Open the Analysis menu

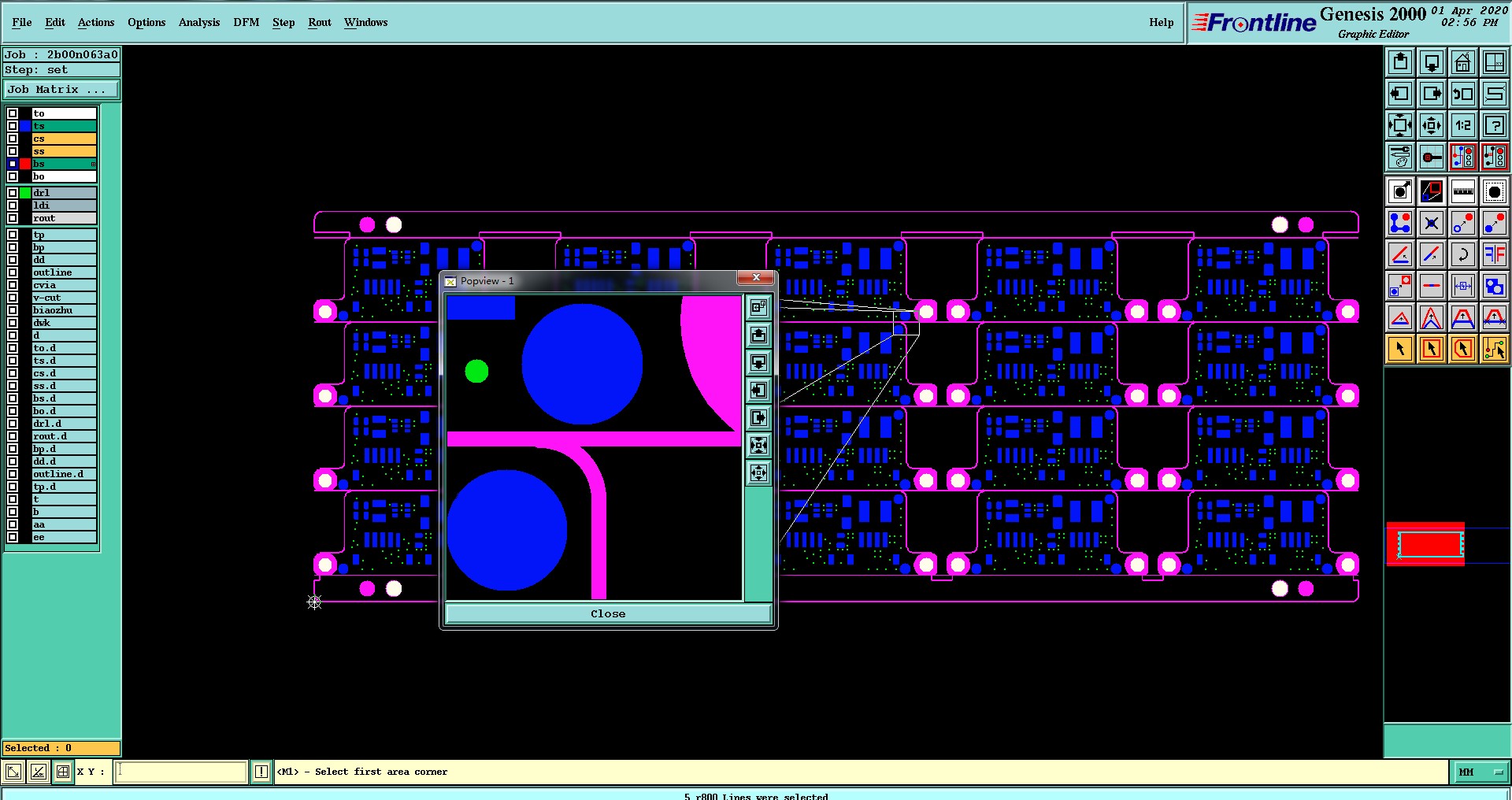[199, 22]
